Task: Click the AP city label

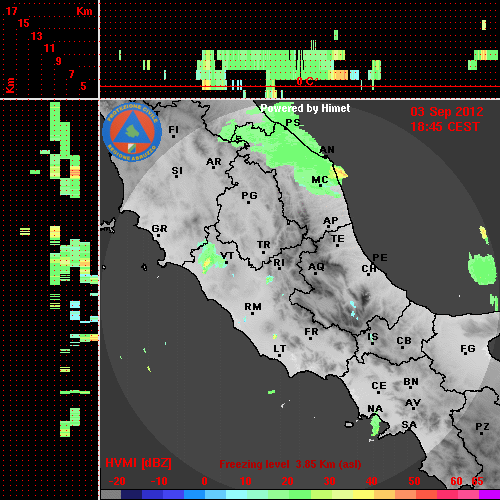Action: click(331, 221)
